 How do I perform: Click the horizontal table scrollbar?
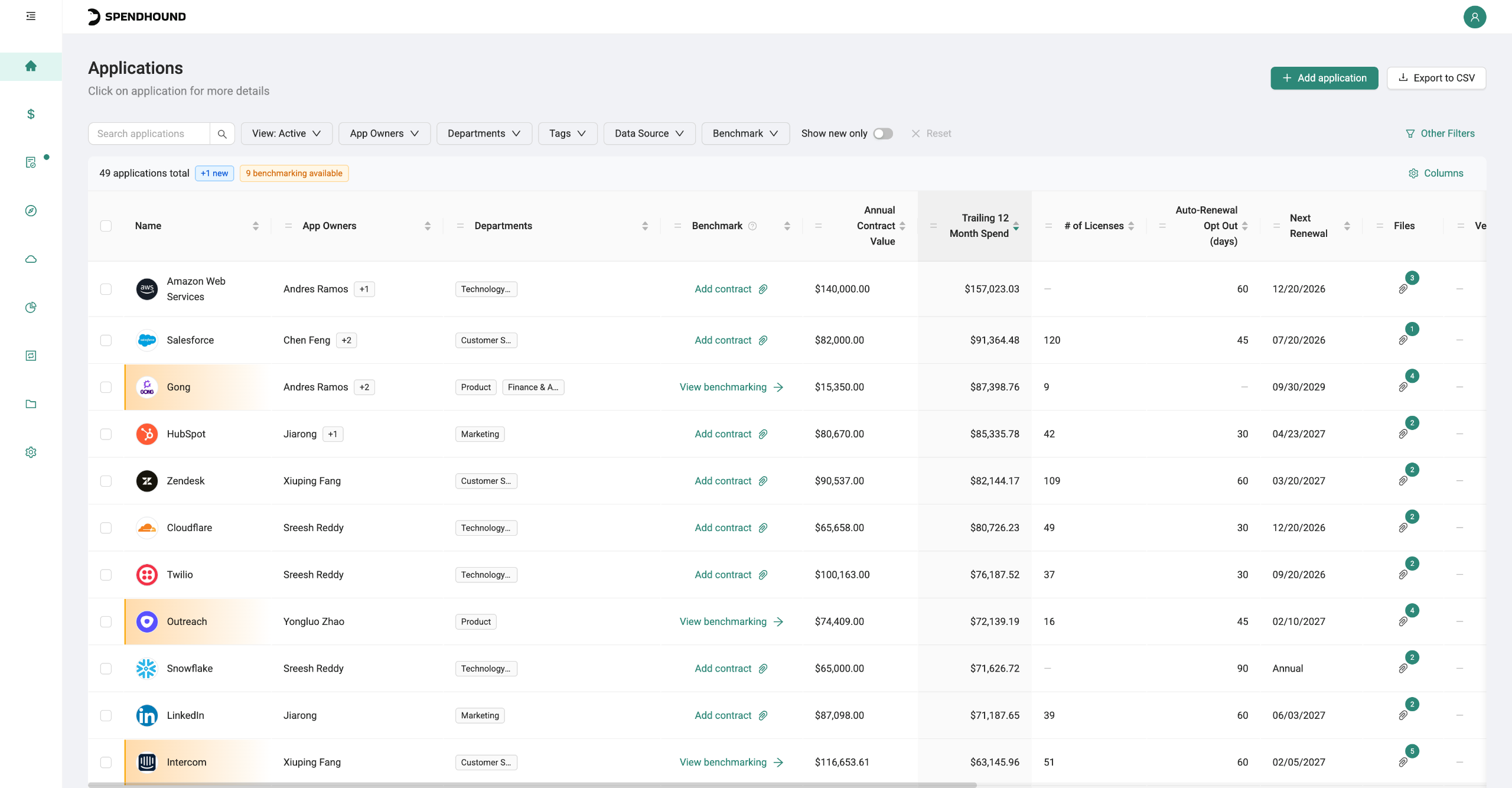tap(532, 785)
